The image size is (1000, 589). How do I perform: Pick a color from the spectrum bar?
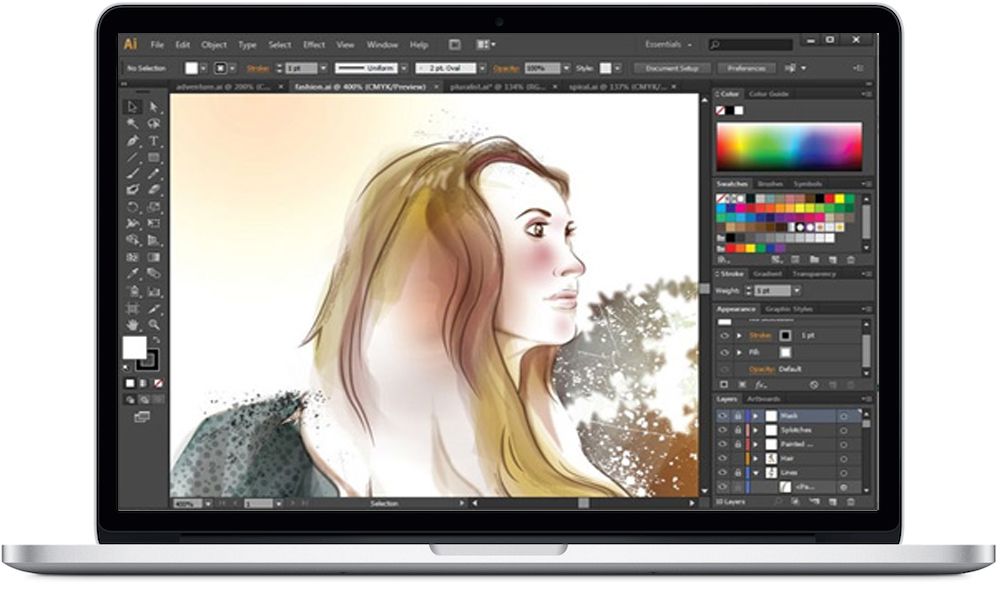tap(788, 146)
